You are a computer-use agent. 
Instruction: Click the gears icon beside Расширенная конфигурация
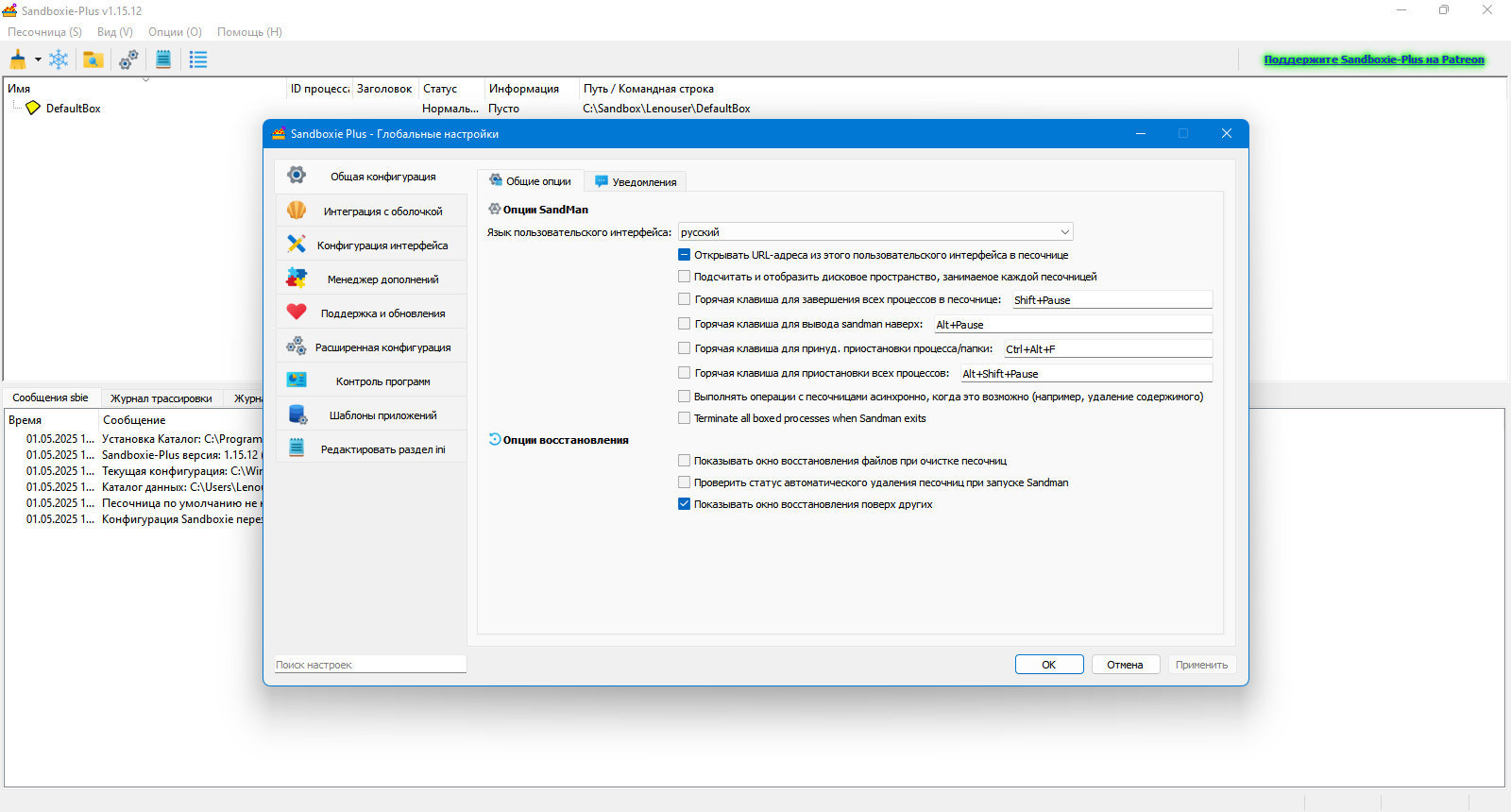click(x=297, y=346)
